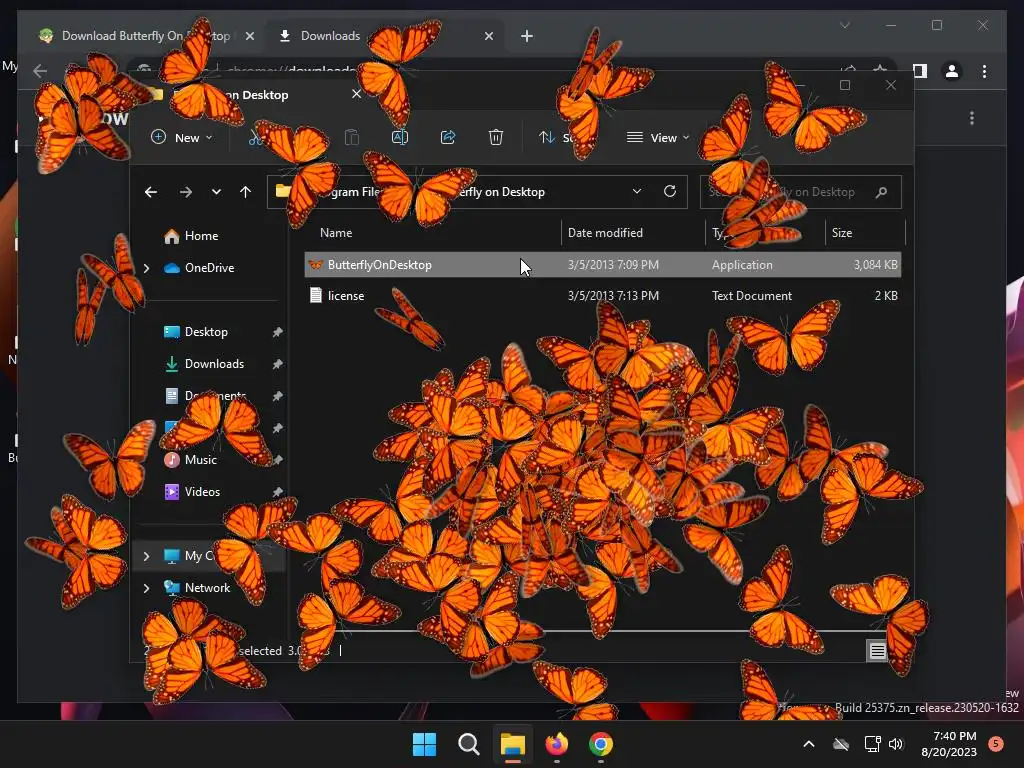Close the Explorer folder tab
The height and width of the screenshot is (768, 1024).
pos(356,94)
